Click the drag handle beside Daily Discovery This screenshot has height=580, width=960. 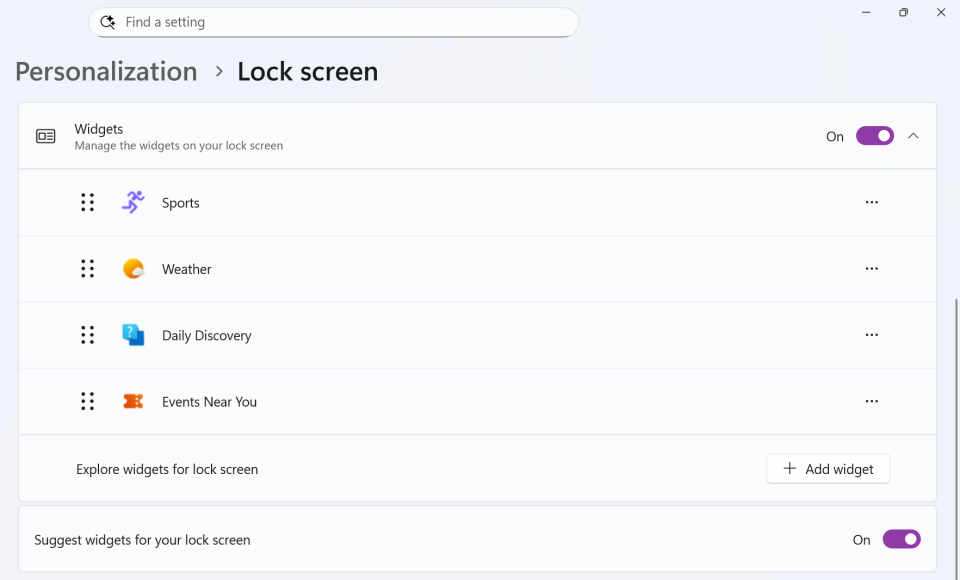(x=87, y=335)
